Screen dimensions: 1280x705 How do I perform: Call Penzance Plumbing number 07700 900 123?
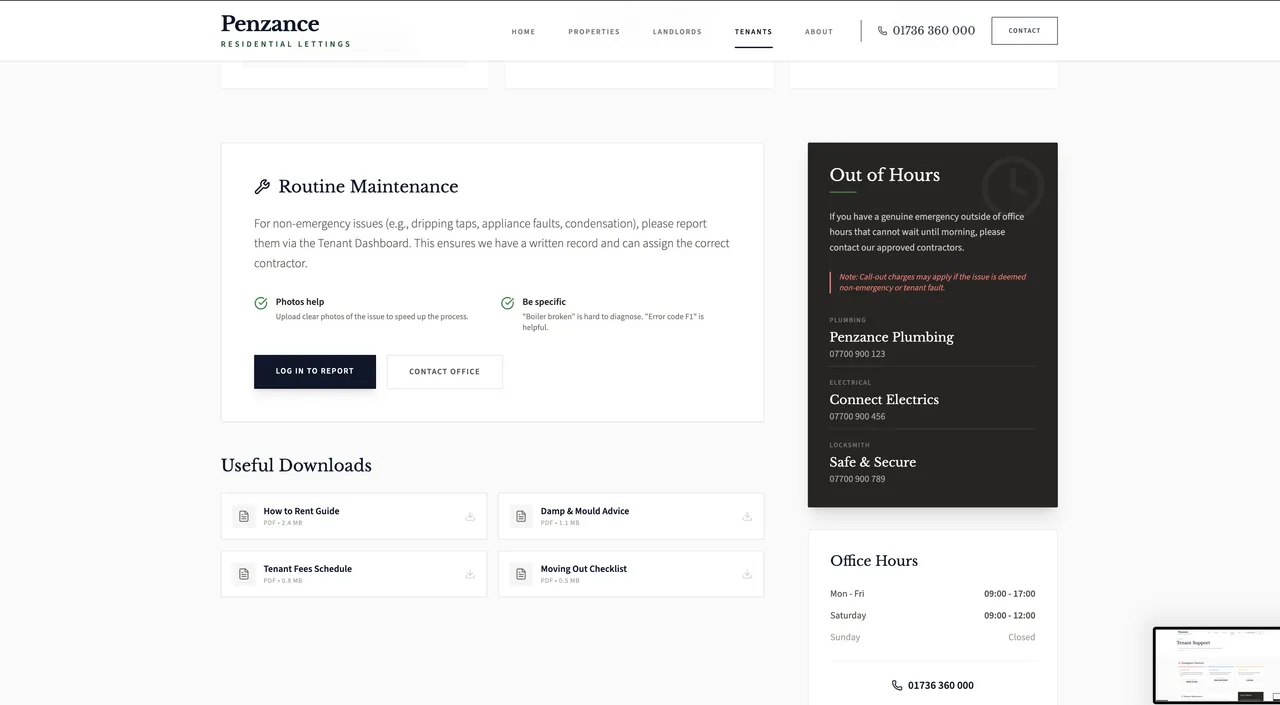[857, 354]
